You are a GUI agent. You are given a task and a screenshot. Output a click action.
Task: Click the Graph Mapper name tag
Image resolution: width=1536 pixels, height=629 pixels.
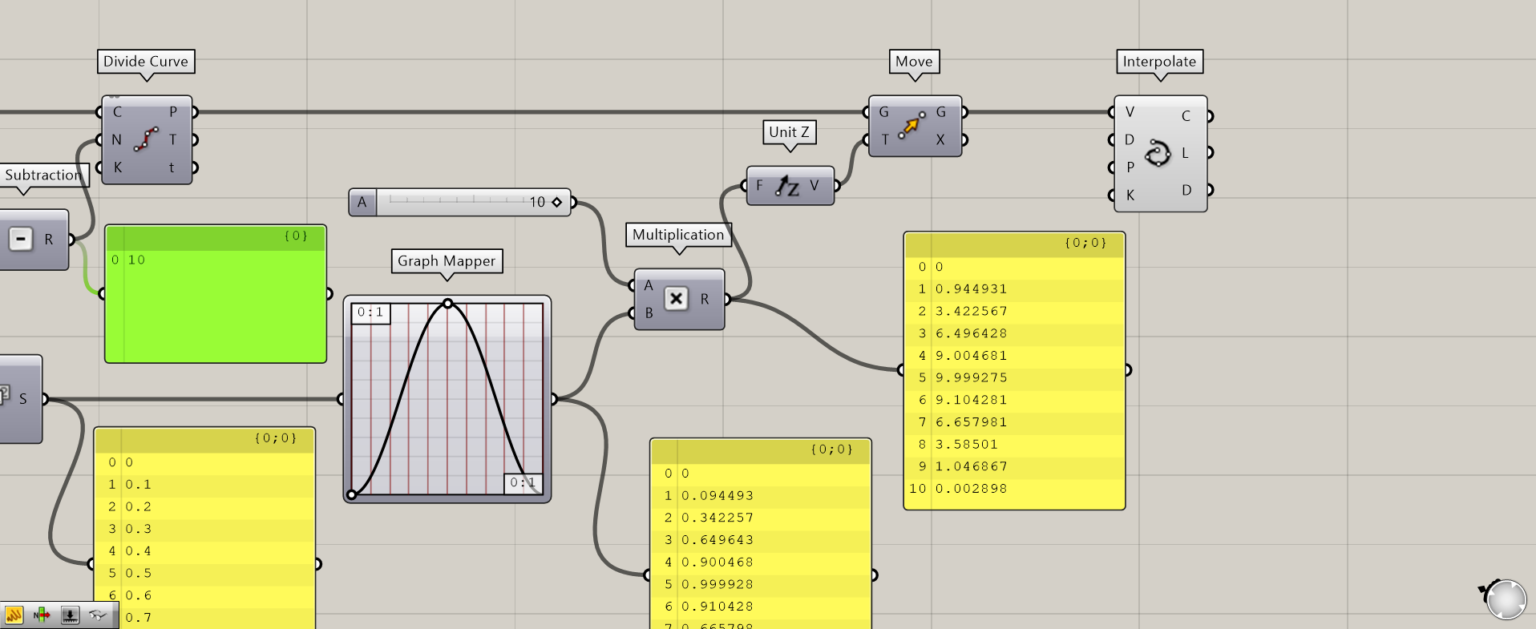(446, 261)
